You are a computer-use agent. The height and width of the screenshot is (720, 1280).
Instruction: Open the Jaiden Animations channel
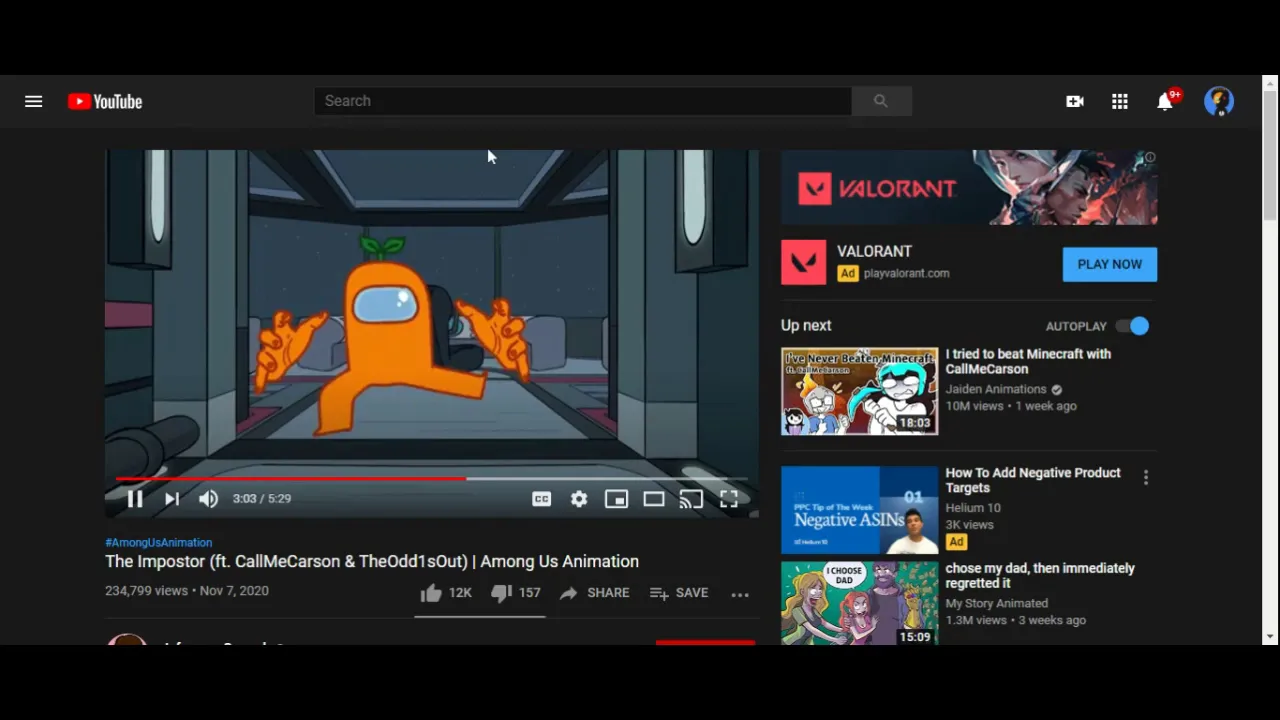tap(996, 389)
